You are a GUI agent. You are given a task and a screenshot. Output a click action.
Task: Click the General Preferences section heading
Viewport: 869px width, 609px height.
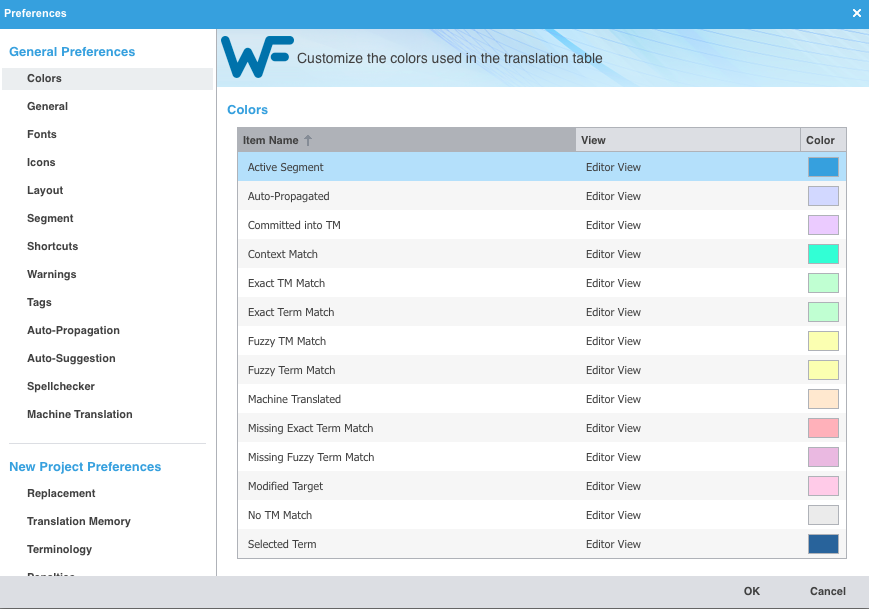[72, 52]
